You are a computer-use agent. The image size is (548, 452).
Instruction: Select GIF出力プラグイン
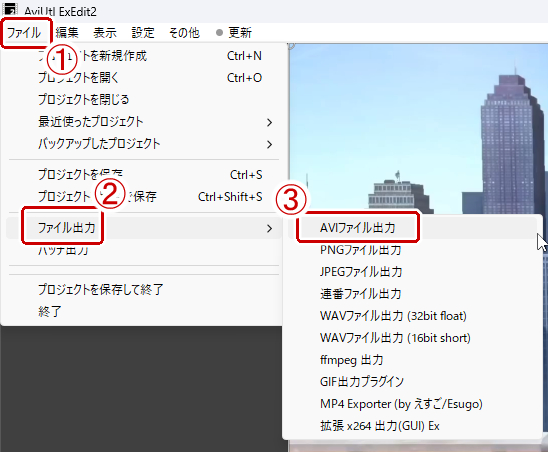pyautogui.click(x=412, y=382)
